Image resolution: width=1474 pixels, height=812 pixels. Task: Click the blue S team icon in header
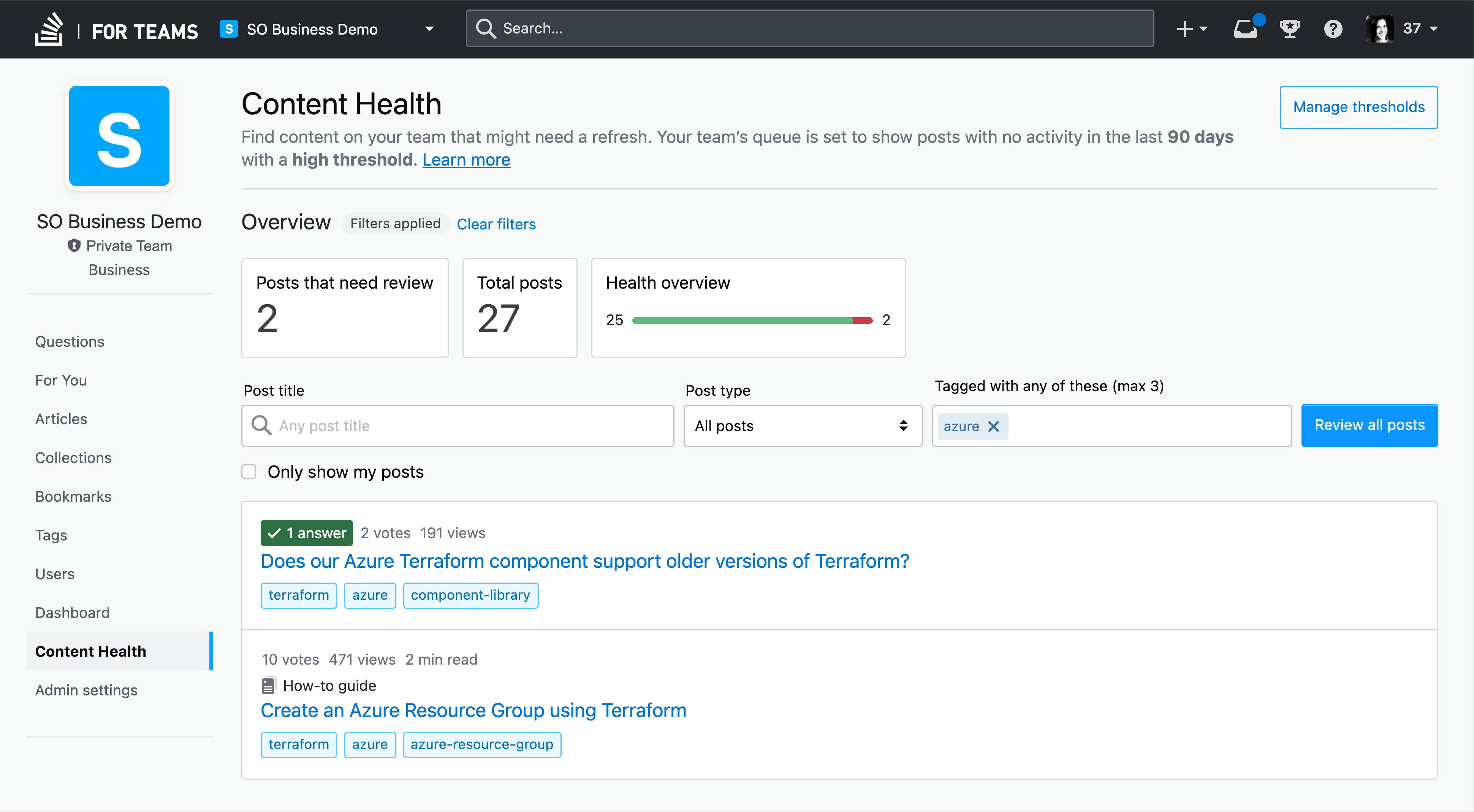tap(229, 28)
